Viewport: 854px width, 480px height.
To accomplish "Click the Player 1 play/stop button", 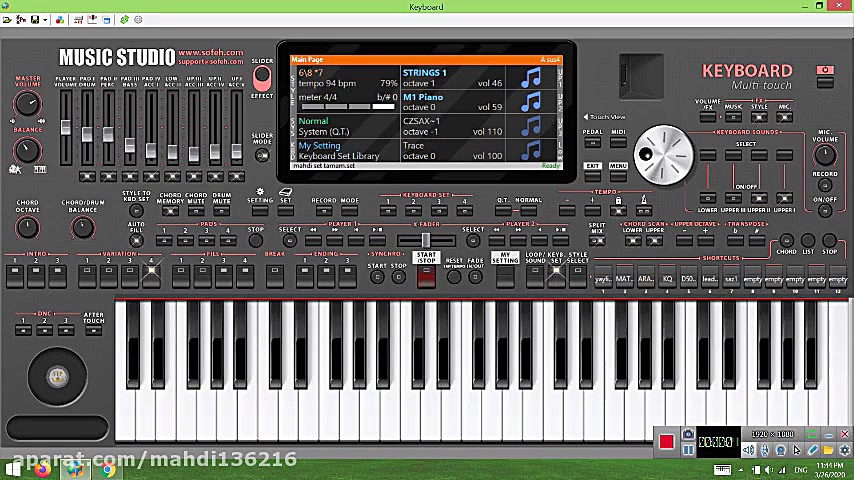I will 377,240.
